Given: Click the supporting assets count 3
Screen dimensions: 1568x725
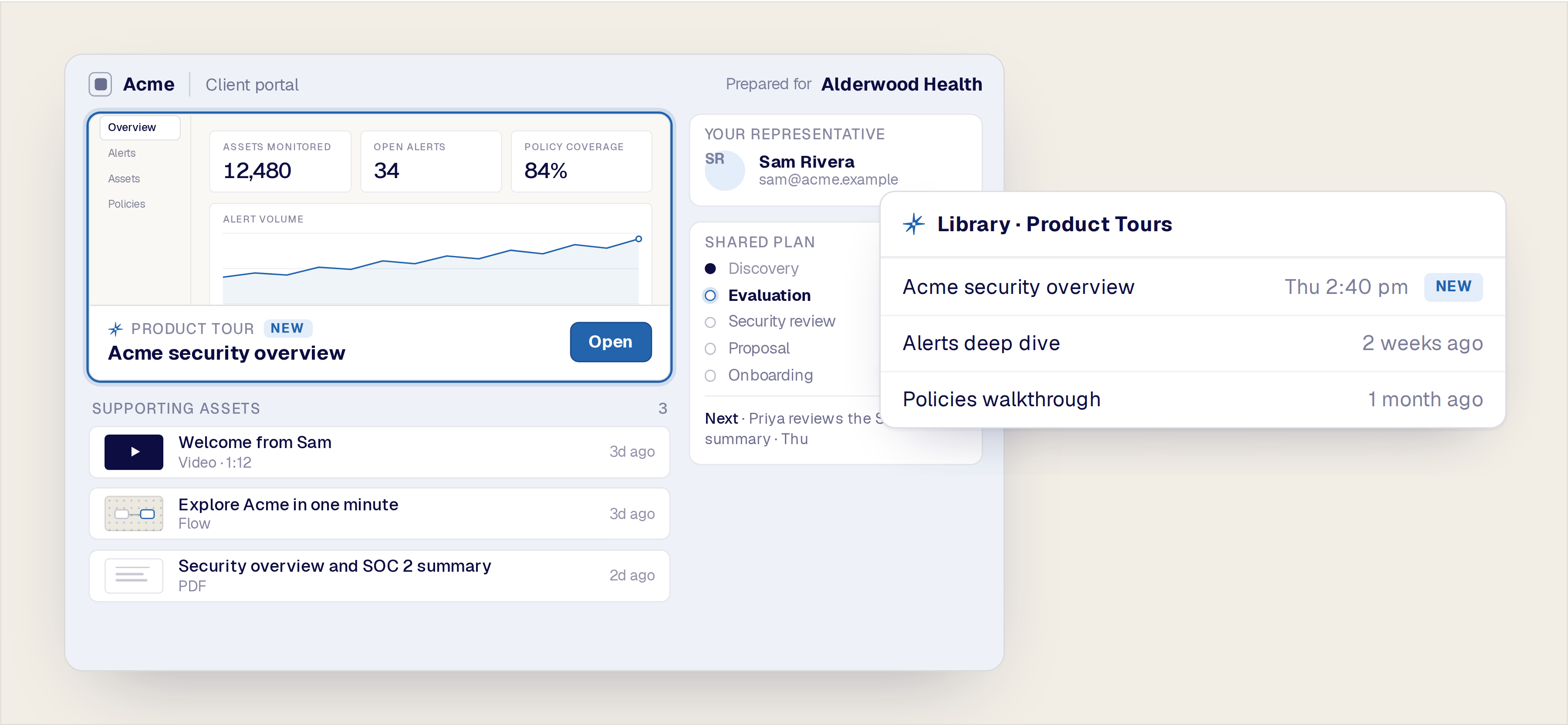Looking at the screenshot, I should coord(663,408).
